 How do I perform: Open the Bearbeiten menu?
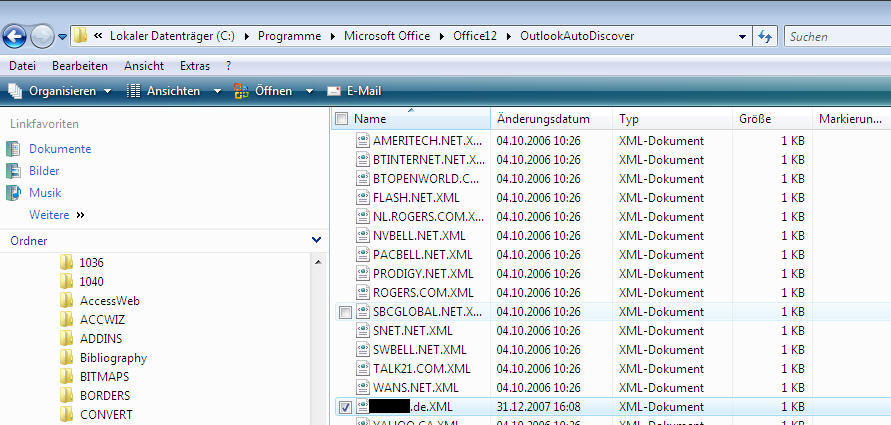tap(80, 66)
